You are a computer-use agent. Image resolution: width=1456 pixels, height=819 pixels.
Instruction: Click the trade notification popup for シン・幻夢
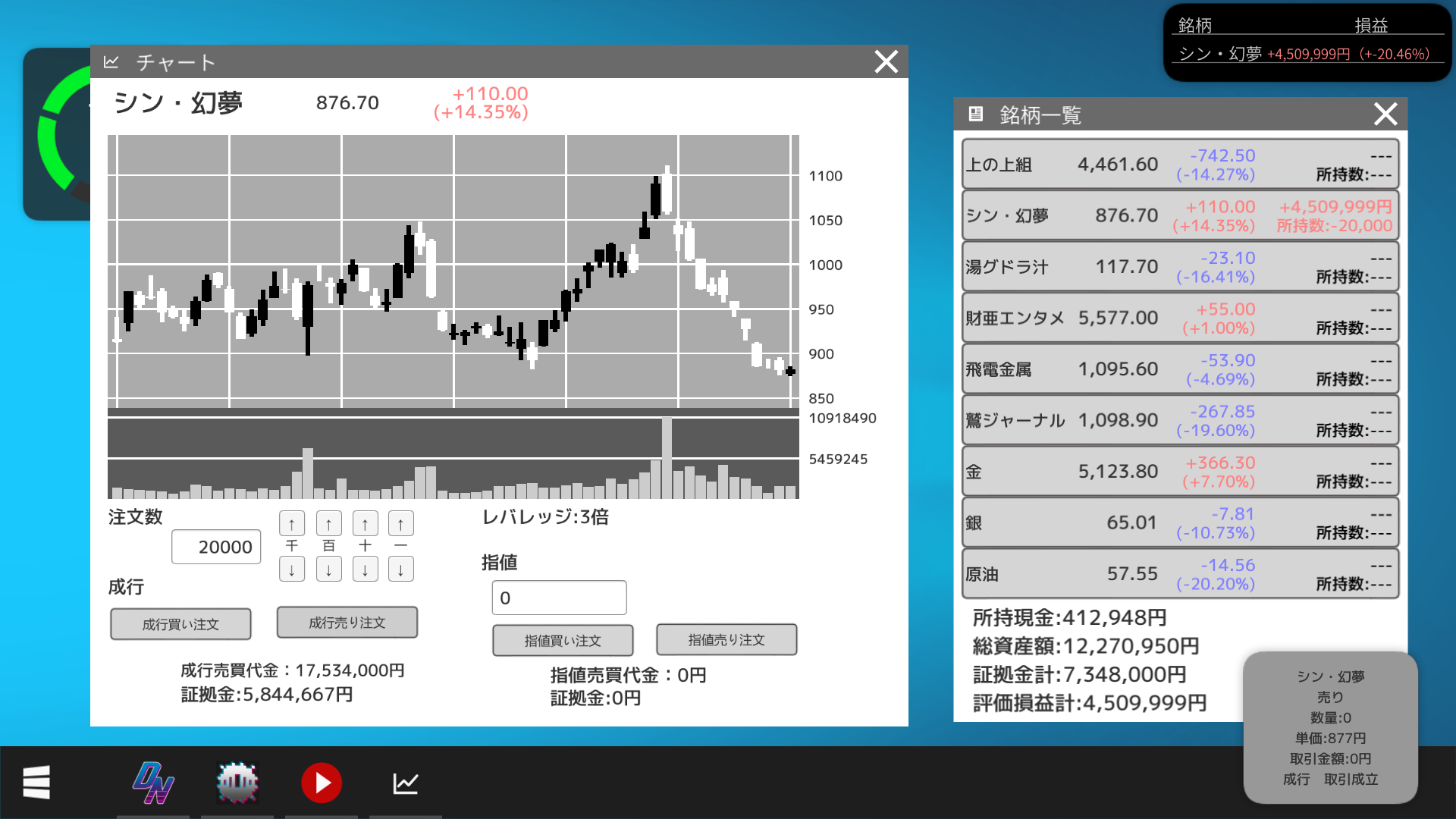pyautogui.click(x=1330, y=727)
